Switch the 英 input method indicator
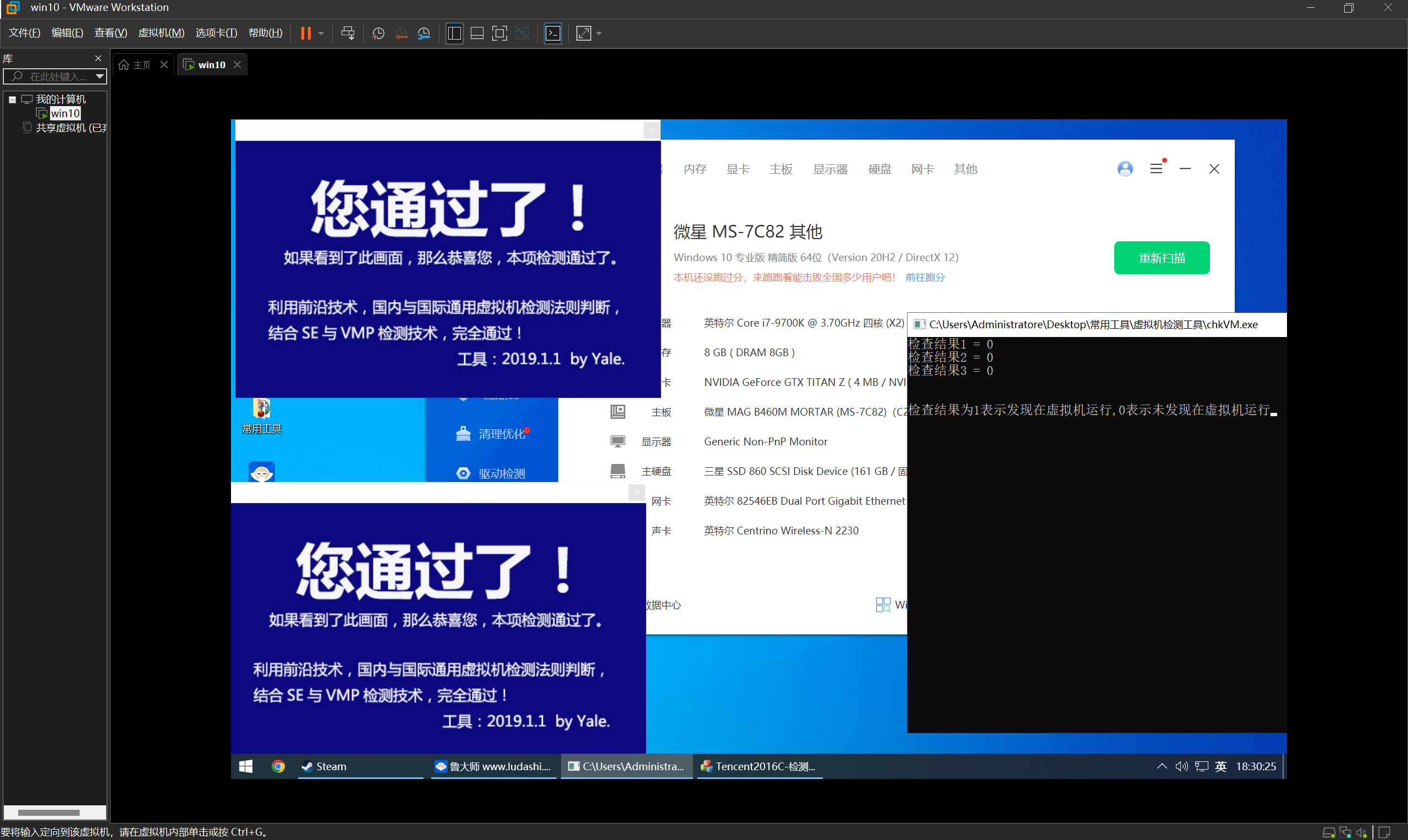This screenshot has width=1408, height=840. [x=1220, y=766]
